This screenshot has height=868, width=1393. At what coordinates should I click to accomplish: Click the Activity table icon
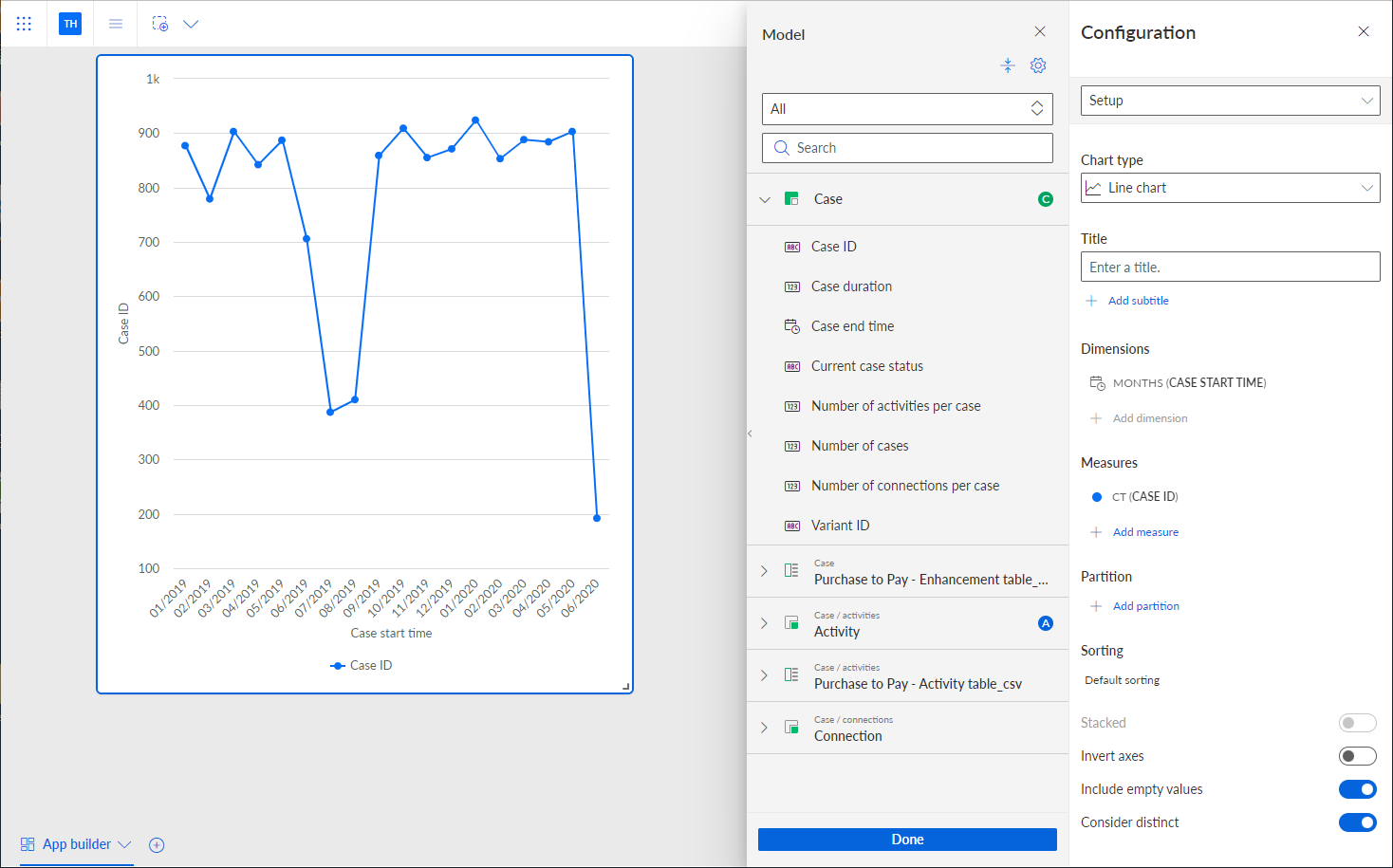click(x=791, y=623)
